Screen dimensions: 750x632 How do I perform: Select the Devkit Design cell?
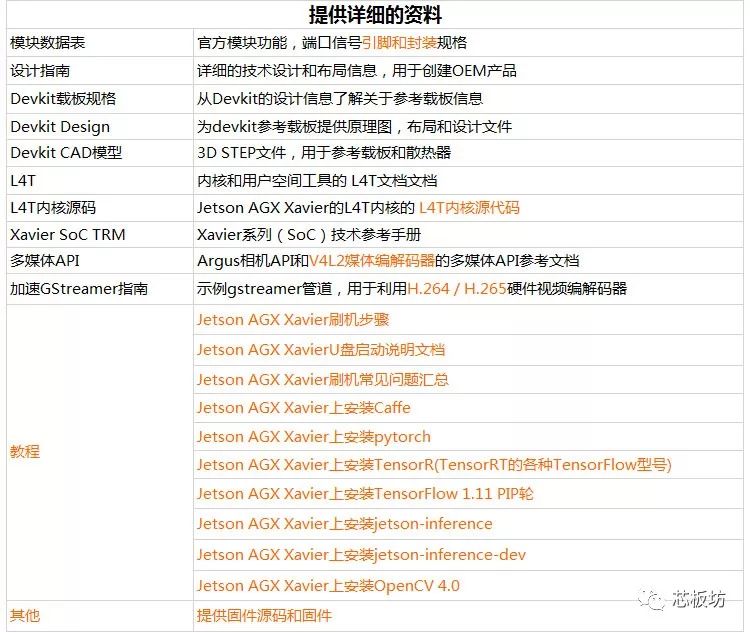click(x=100, y=126)
